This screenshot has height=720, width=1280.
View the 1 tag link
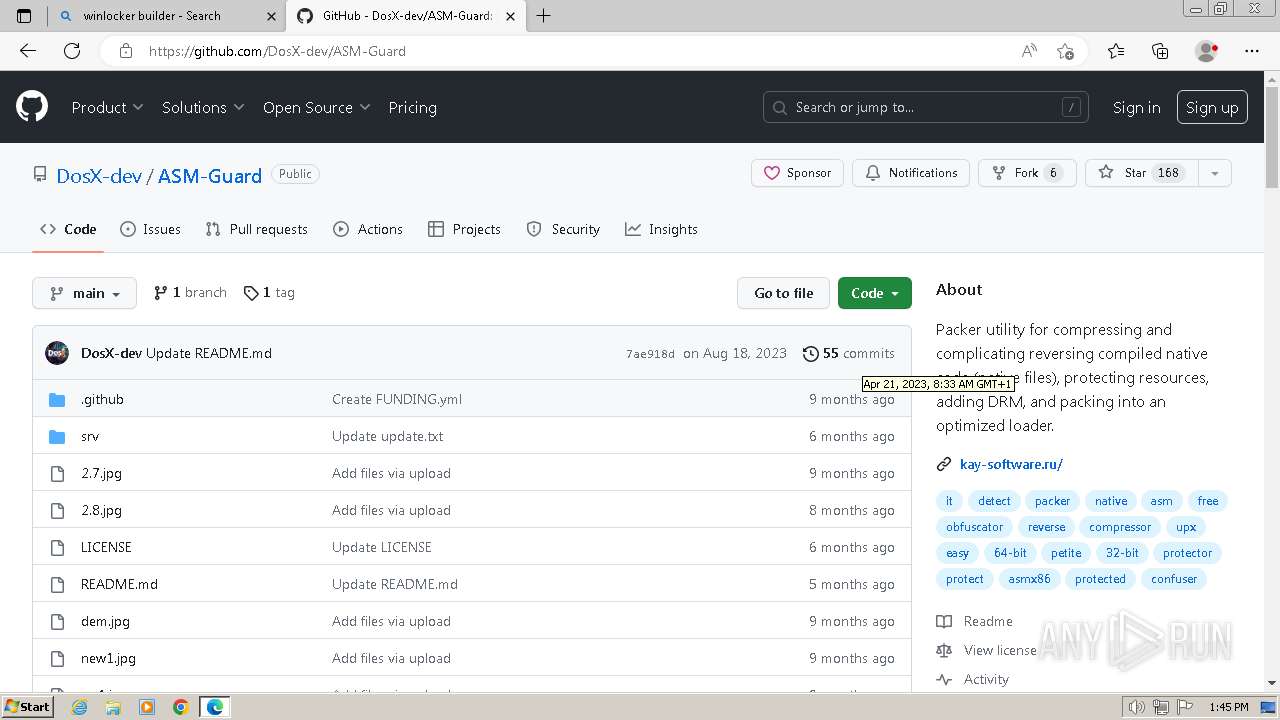(x=269, y=293)
